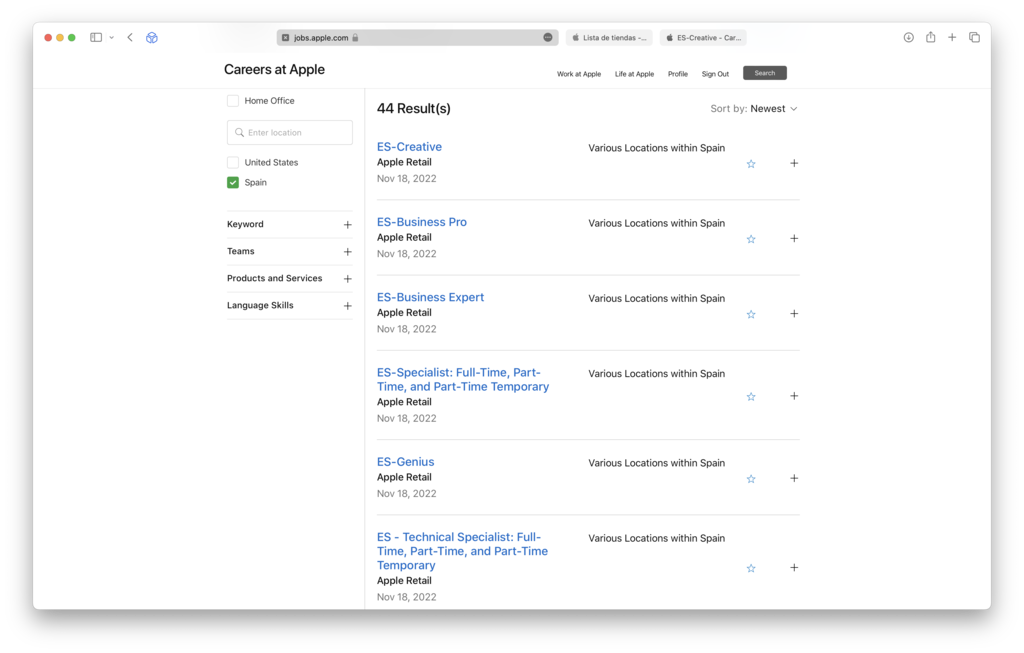Expand the Keyword filter section

coord(347,225)
